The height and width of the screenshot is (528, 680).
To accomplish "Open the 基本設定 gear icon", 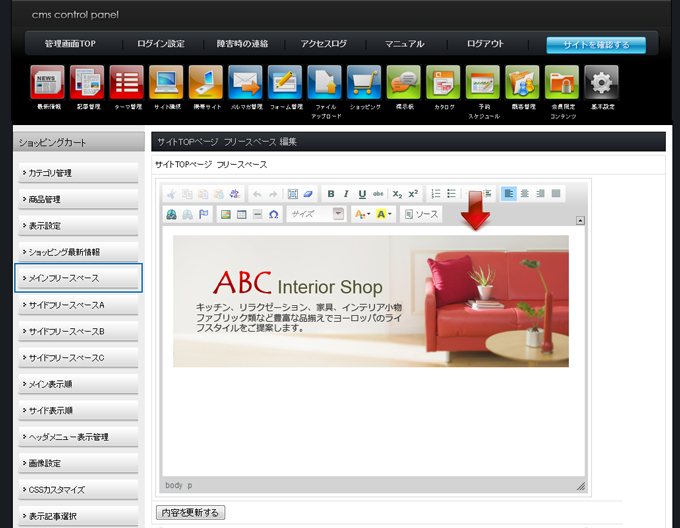I will (600, 82).
